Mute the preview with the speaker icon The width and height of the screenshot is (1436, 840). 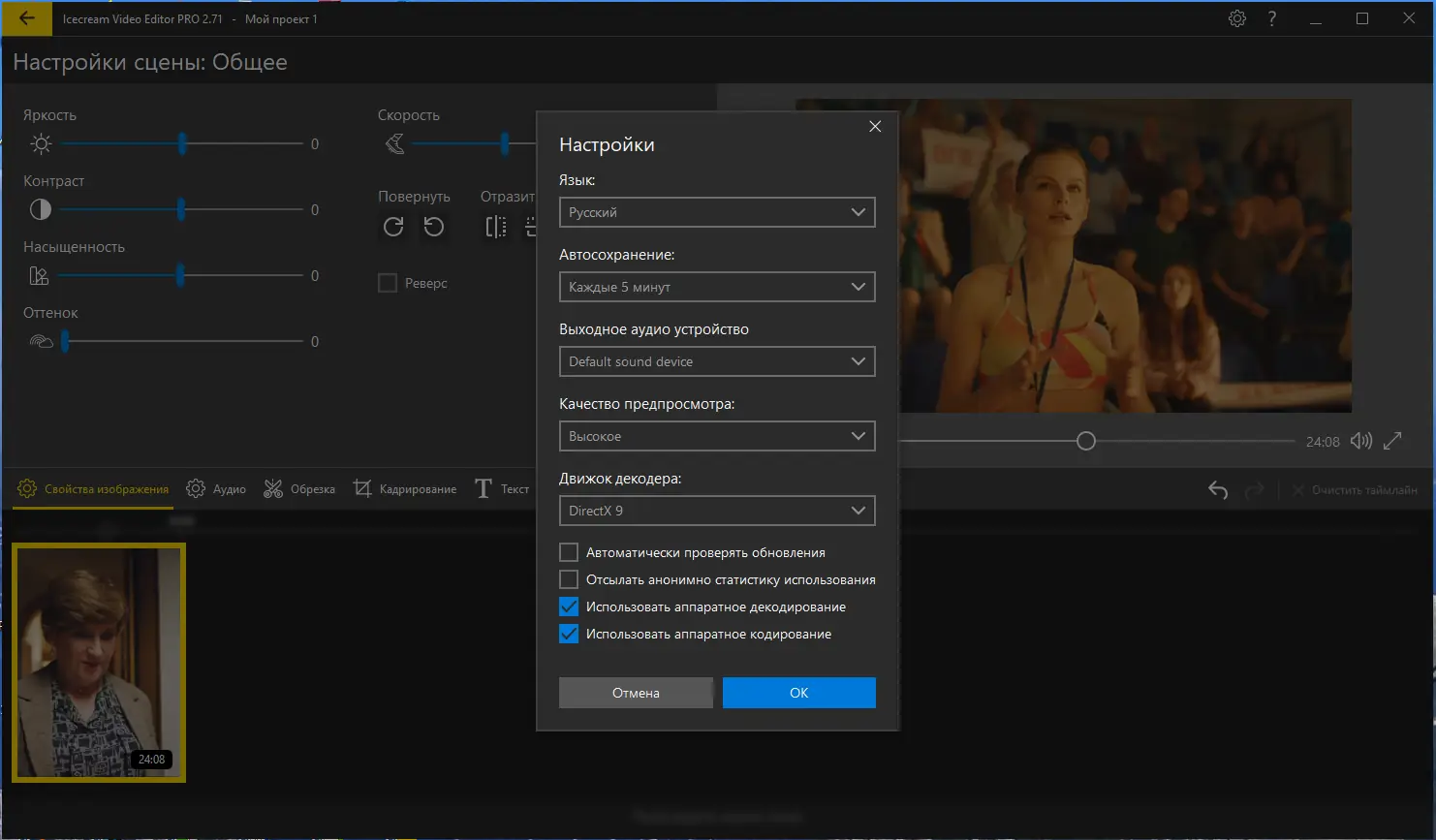click(x=1361, y=441)
